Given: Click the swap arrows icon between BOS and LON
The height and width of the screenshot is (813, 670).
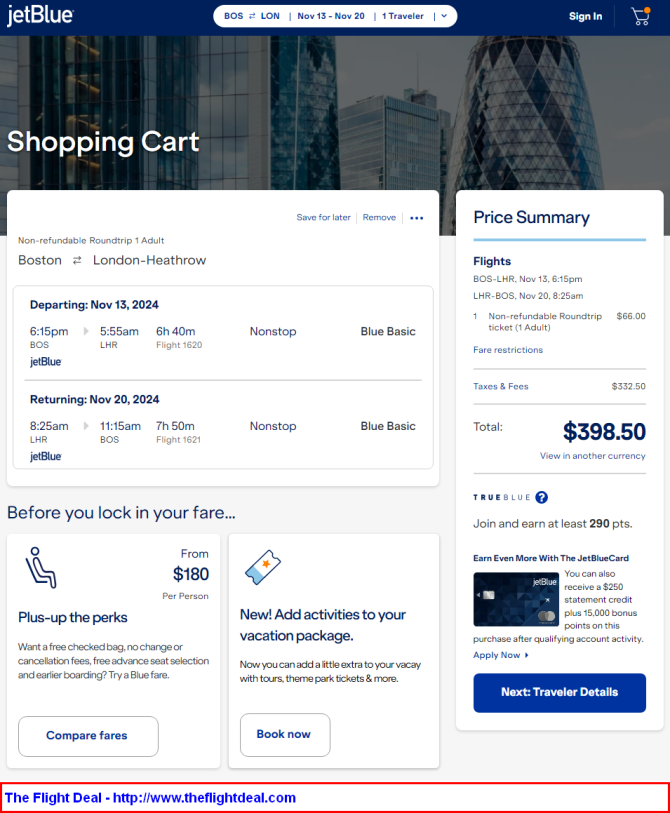Looking at the screenshot, I should pyautogui.click(x=252, y=16).
